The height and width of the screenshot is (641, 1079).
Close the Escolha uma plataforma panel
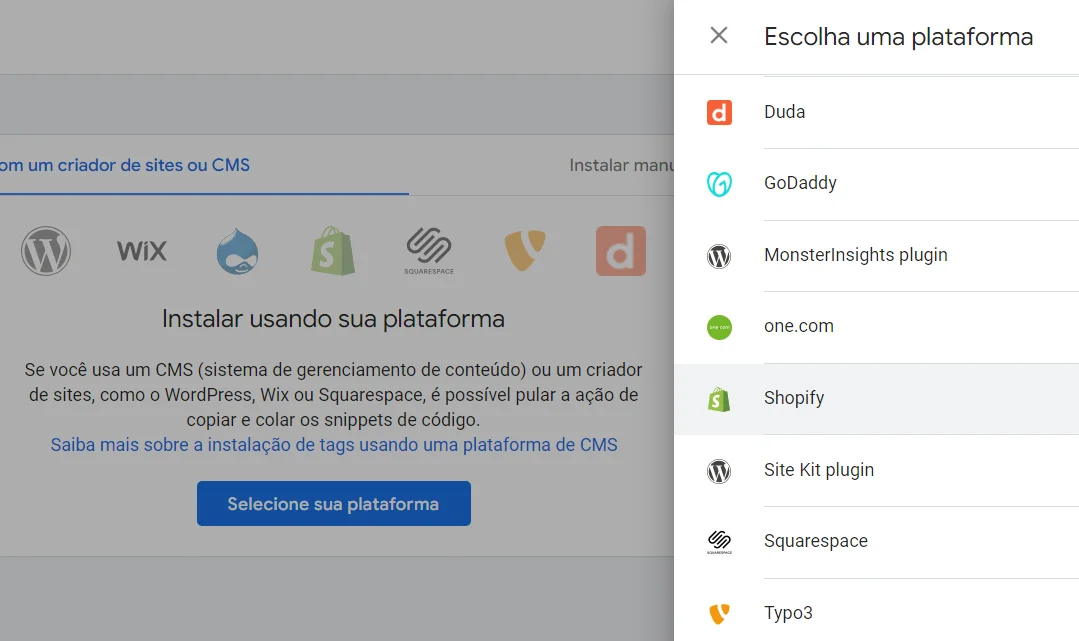[x=718, y=35]
